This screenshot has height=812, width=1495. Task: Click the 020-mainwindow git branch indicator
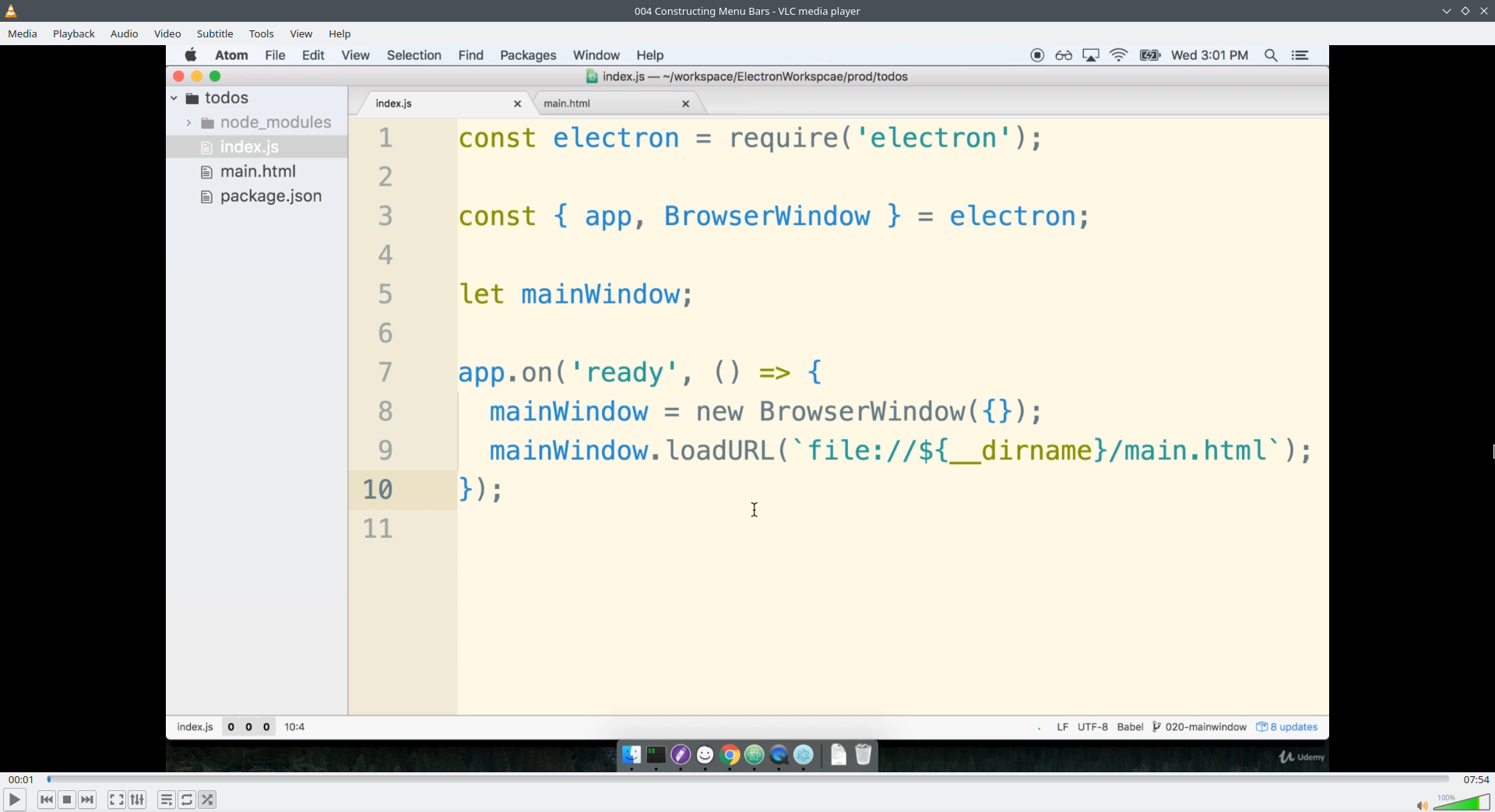tap(1199, 727)
